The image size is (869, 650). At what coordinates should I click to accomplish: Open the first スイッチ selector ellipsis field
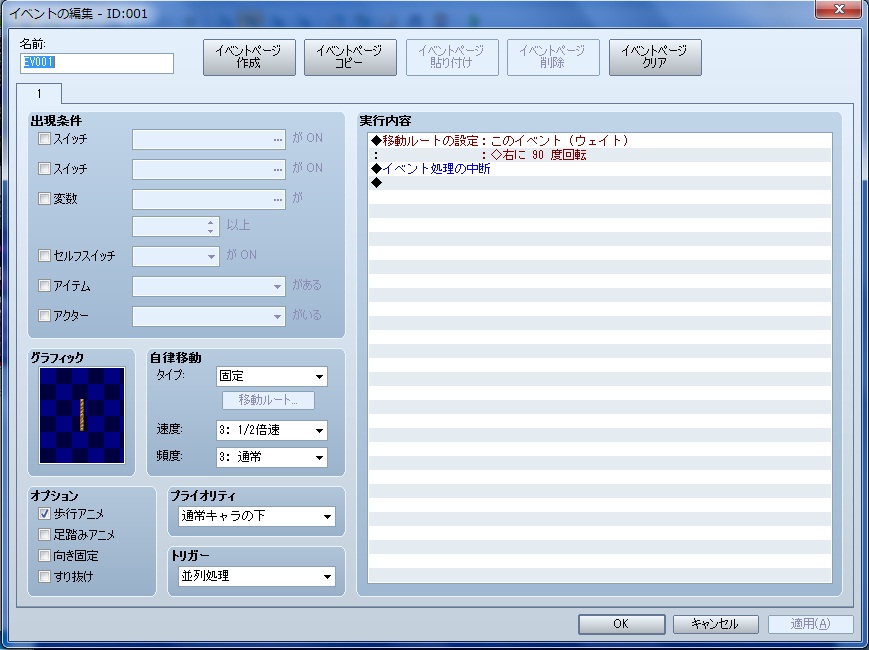click(x=209, y=140)
